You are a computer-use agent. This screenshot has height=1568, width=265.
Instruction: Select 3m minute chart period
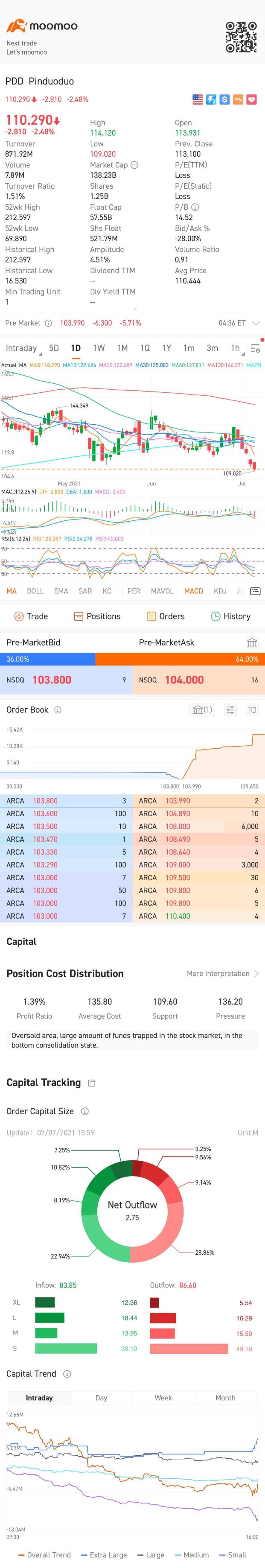point(212,348)
